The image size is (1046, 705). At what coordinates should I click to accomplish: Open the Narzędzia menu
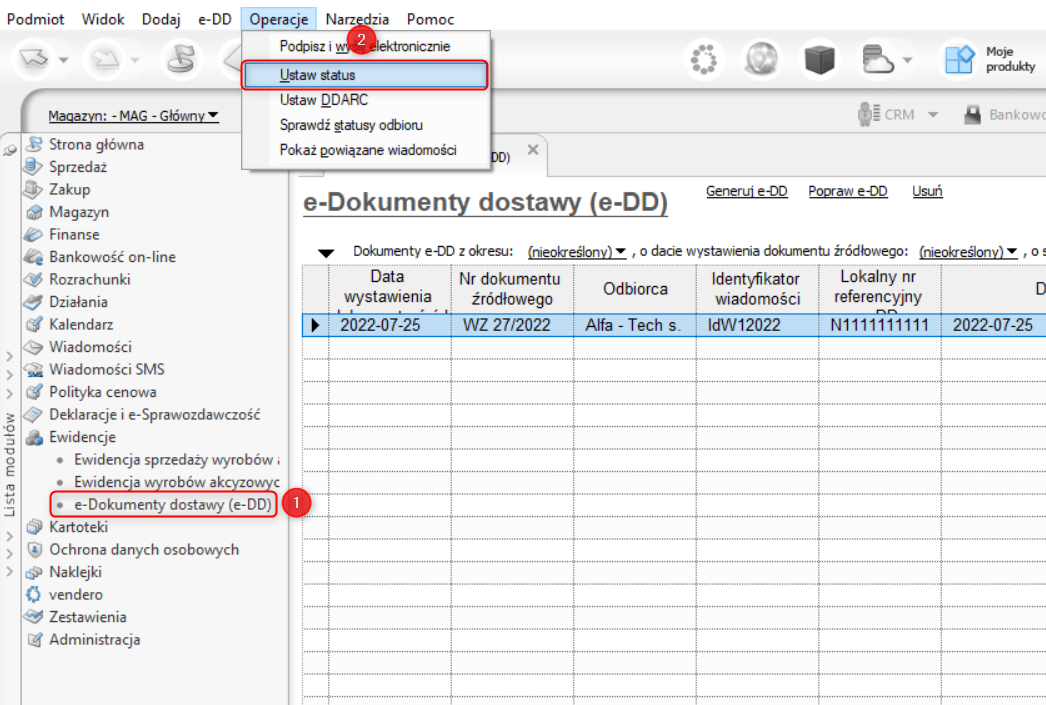point(357,19)
